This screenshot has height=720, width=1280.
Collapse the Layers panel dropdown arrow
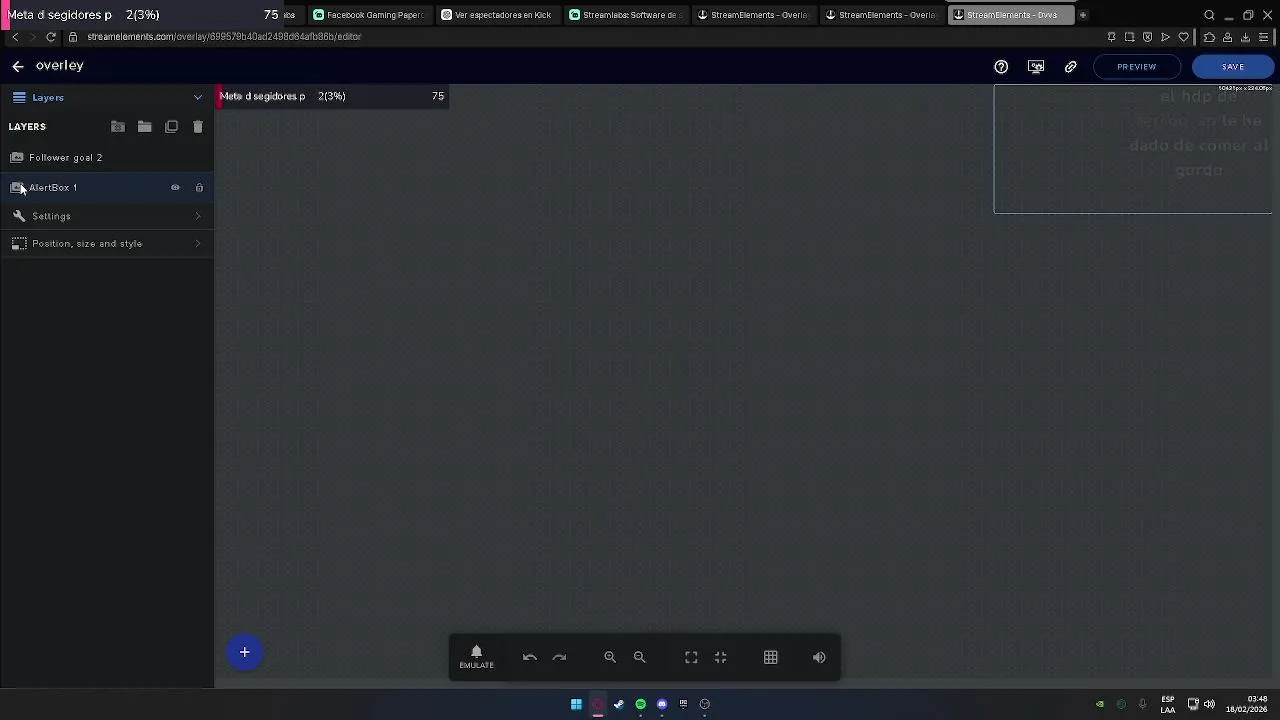tap(198, 98)
